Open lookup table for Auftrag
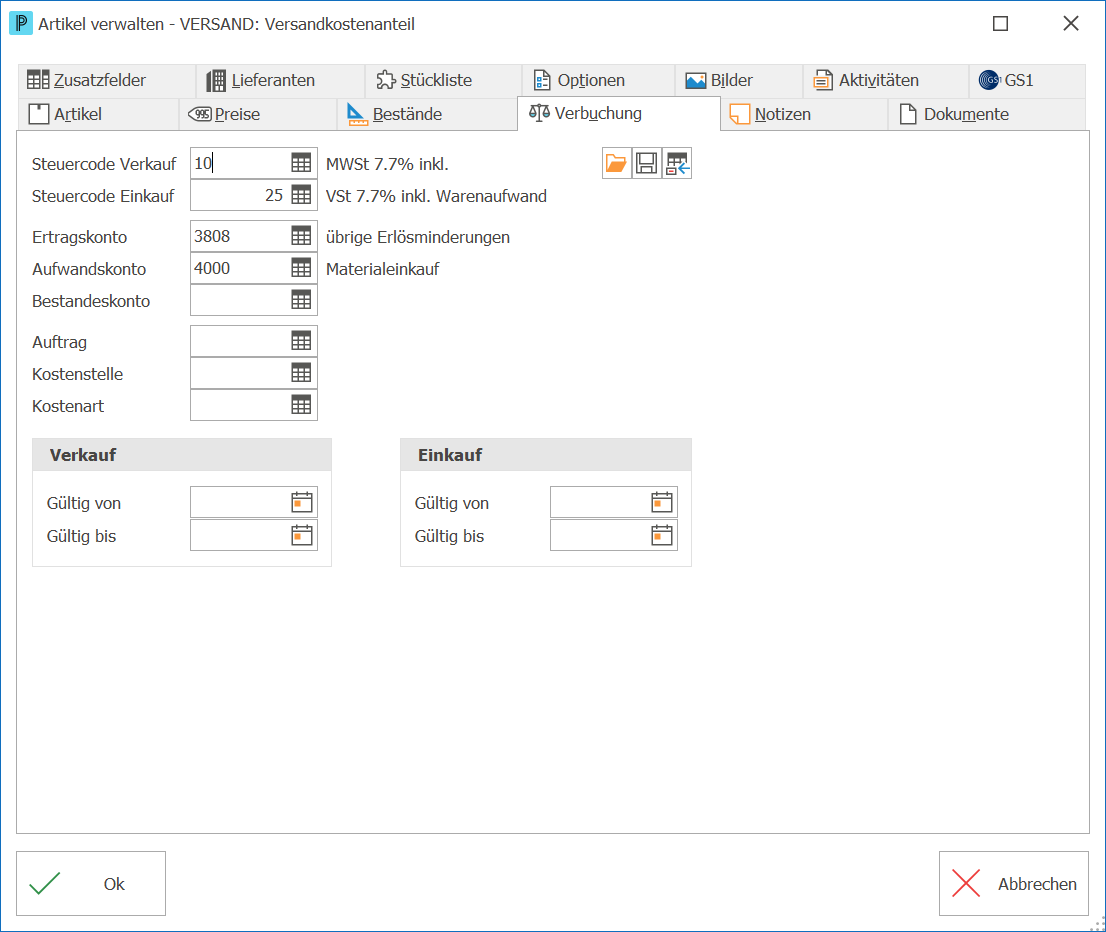Viewport: 1106px width, 932px height. click(x=301, y=341)
